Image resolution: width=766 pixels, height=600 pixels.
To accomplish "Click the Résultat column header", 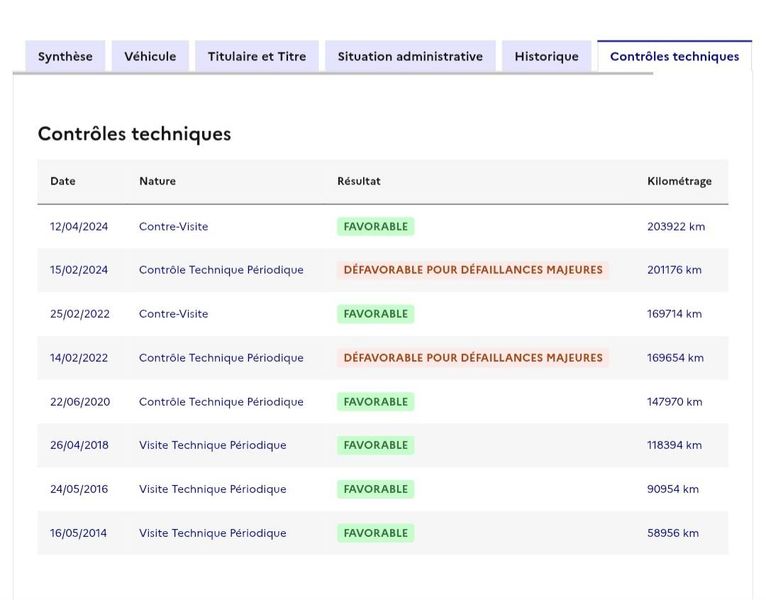I will coord(359,181).
